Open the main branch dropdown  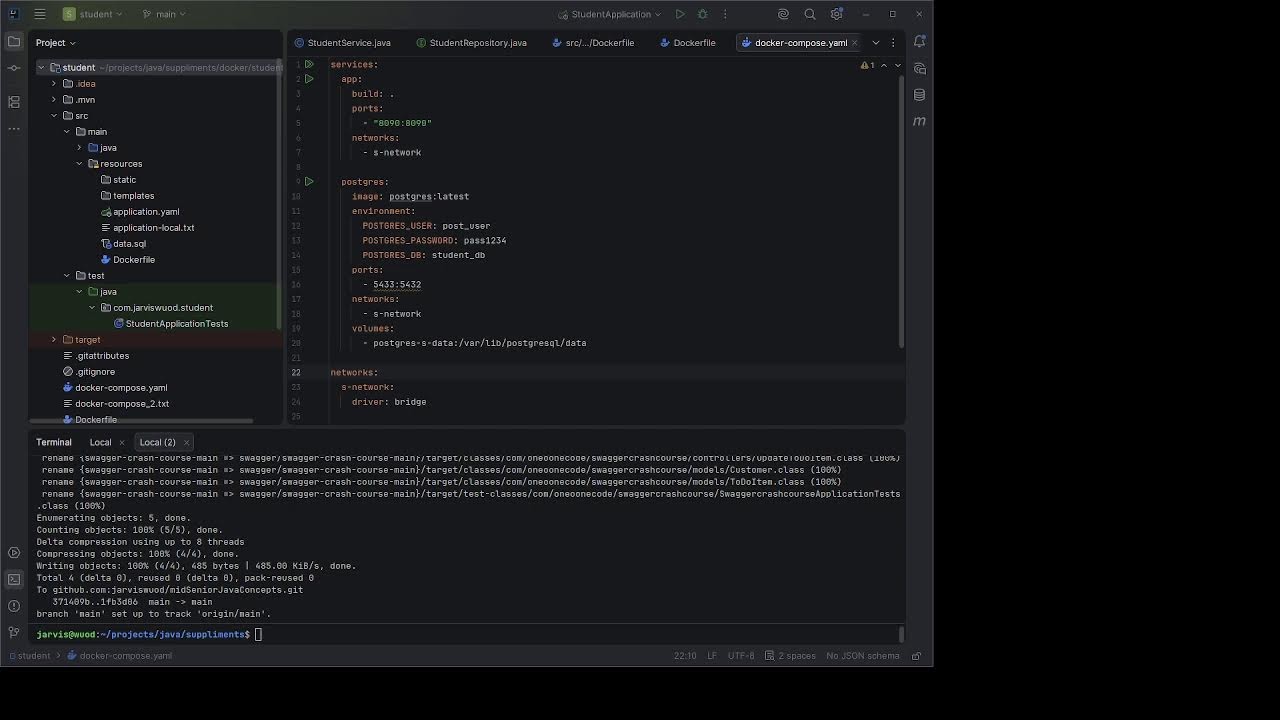tap(164, 14)
